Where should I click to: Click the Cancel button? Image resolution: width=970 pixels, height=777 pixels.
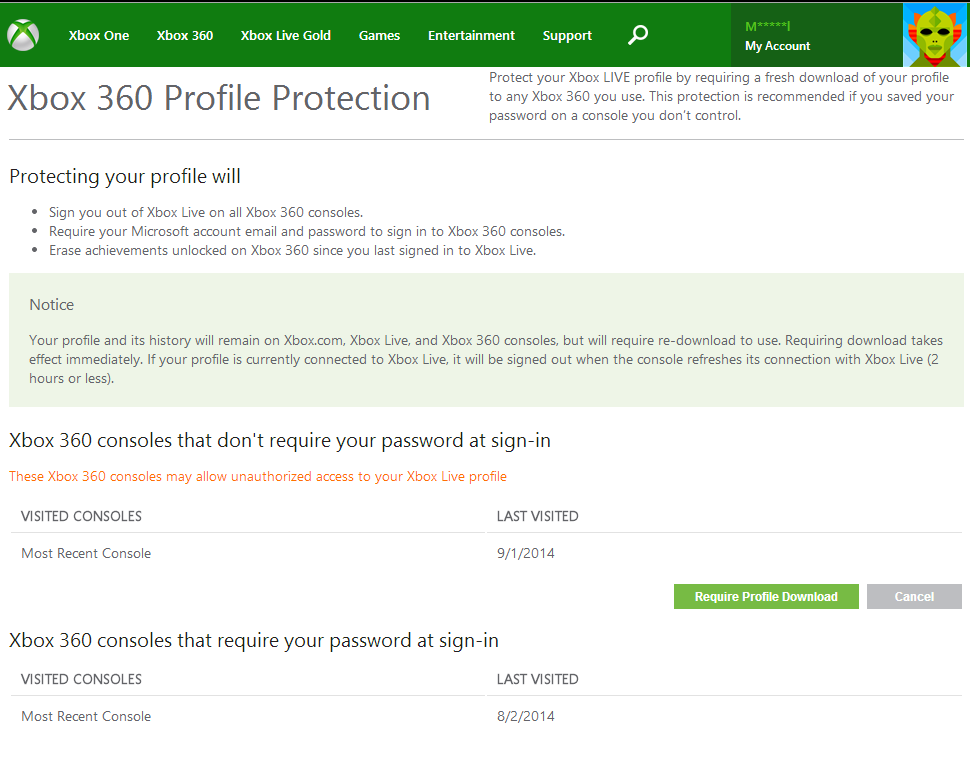tap(914, 596)
